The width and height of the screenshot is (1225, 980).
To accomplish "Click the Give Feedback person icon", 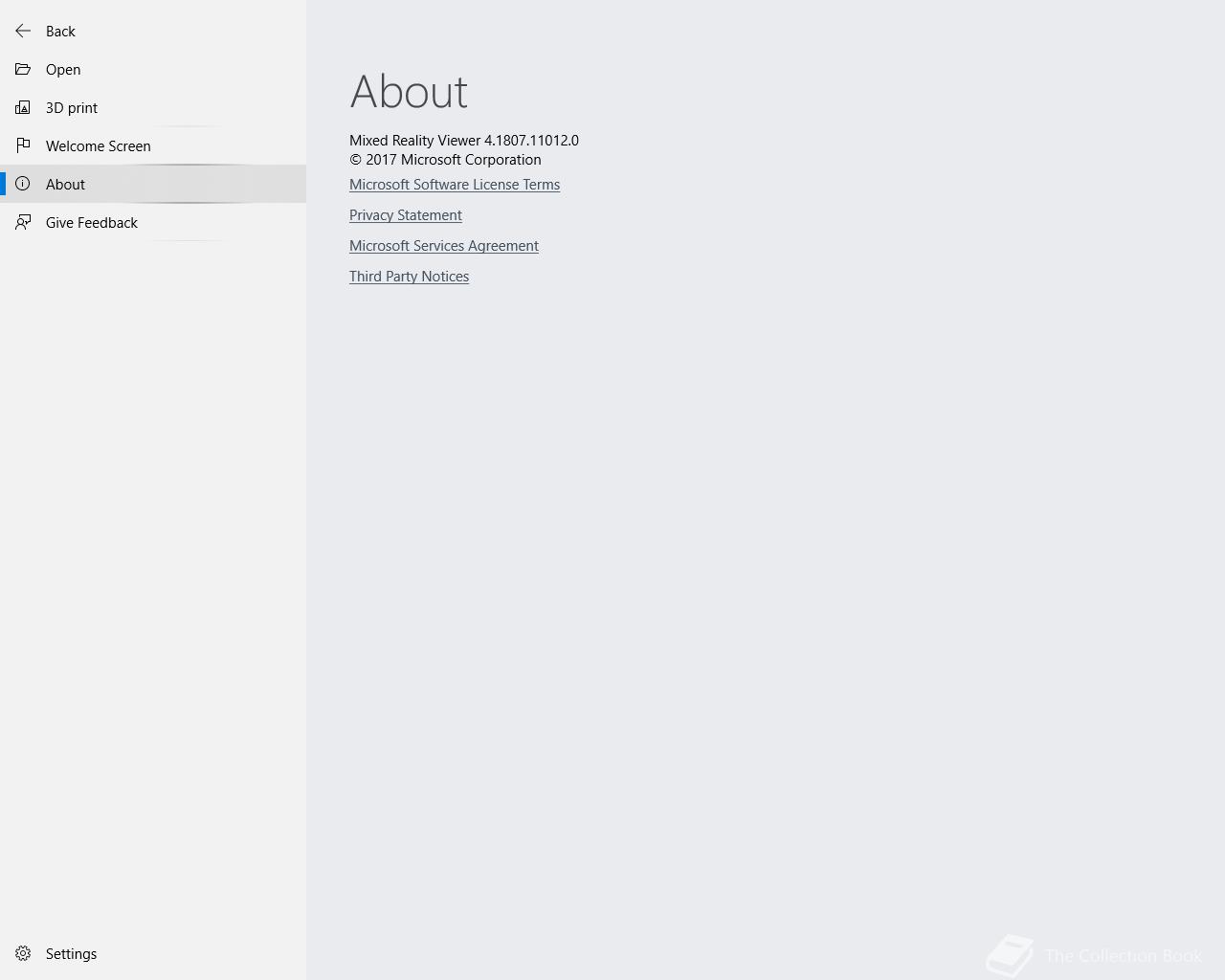I will (x=23, y=222).
